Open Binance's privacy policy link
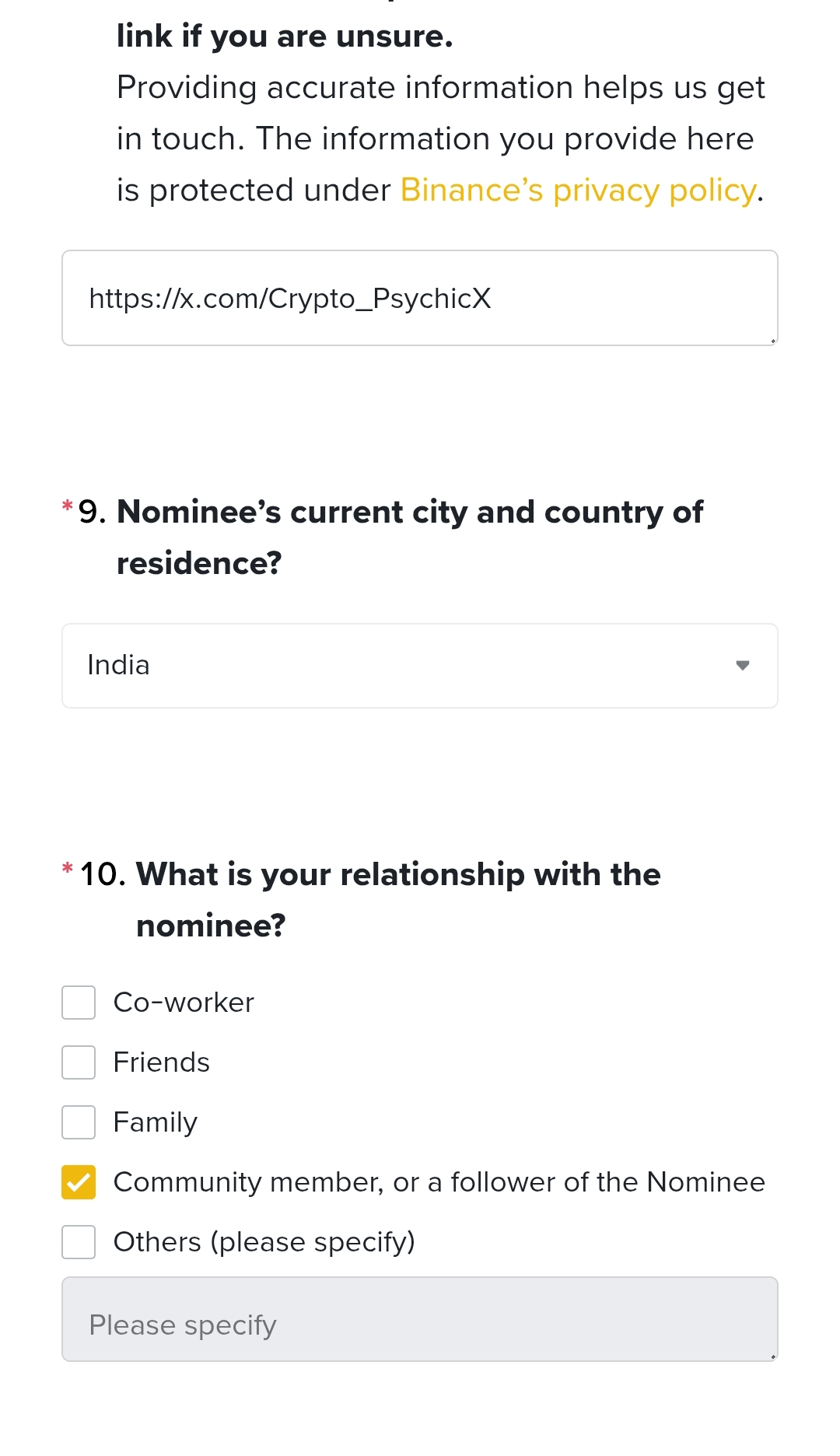Image resolution: width=840 pixels, height=1456 pixels. click(x=577, y=191)
